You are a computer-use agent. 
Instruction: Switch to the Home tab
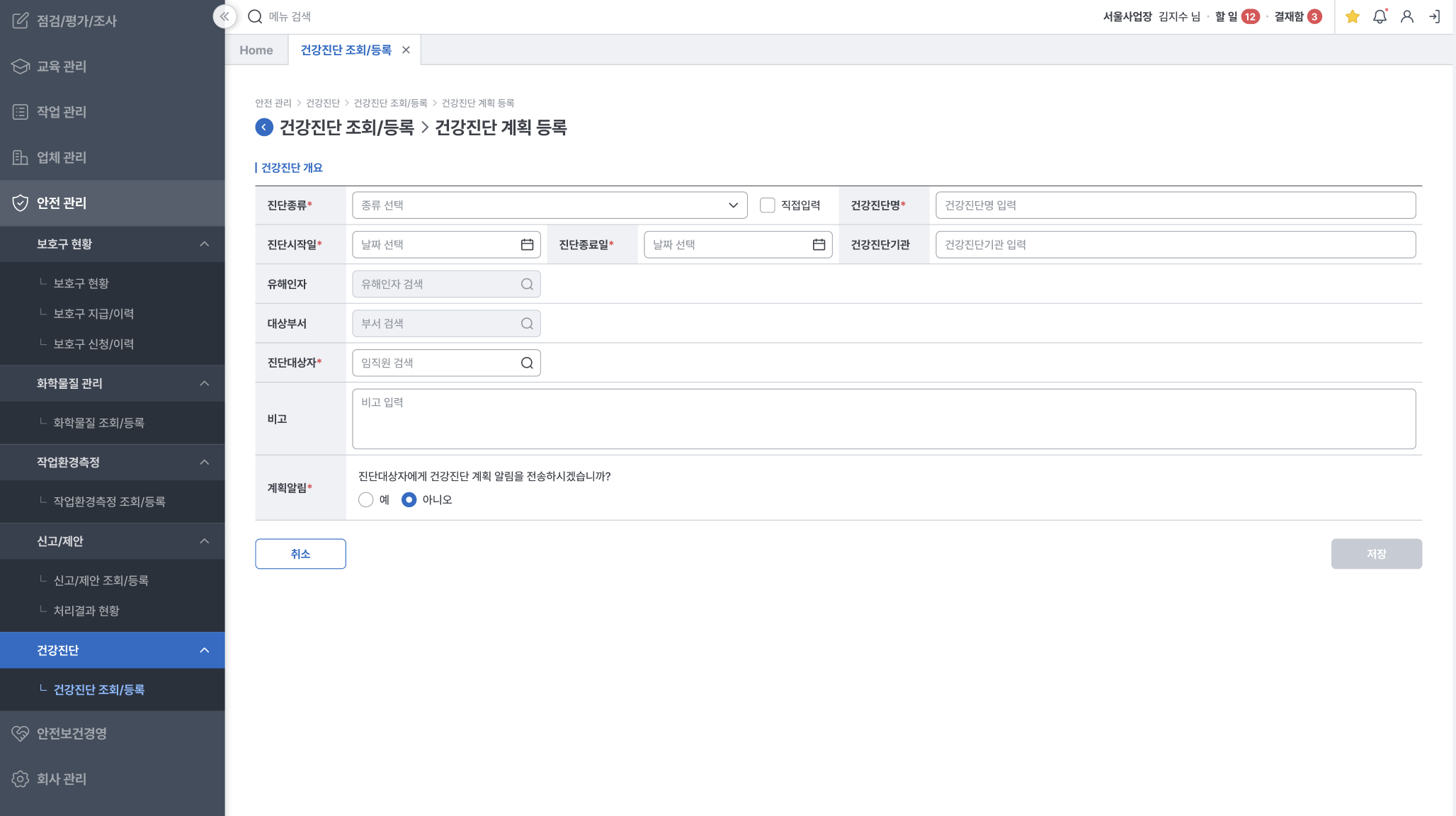(x=256, y=50)
